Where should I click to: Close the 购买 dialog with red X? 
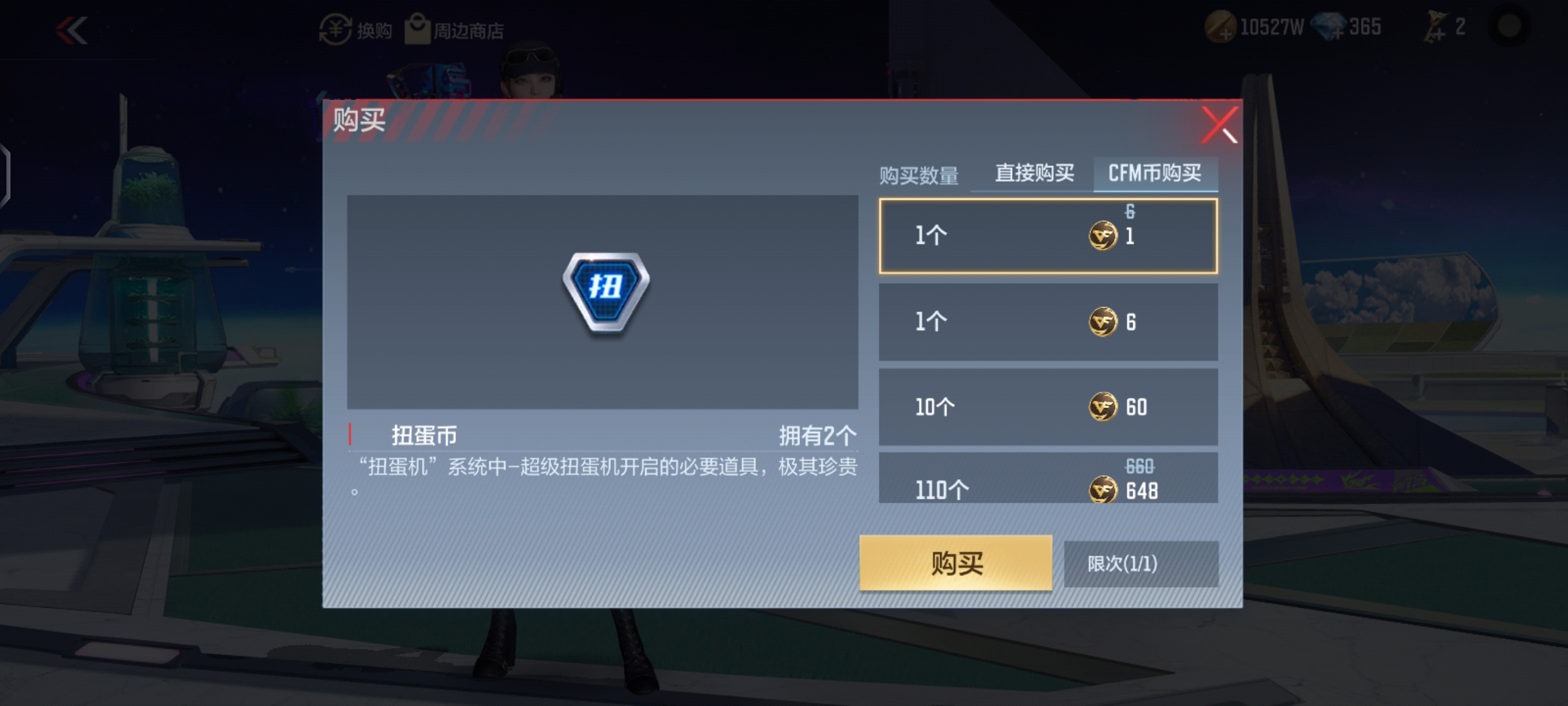[x=1219, y=124]
